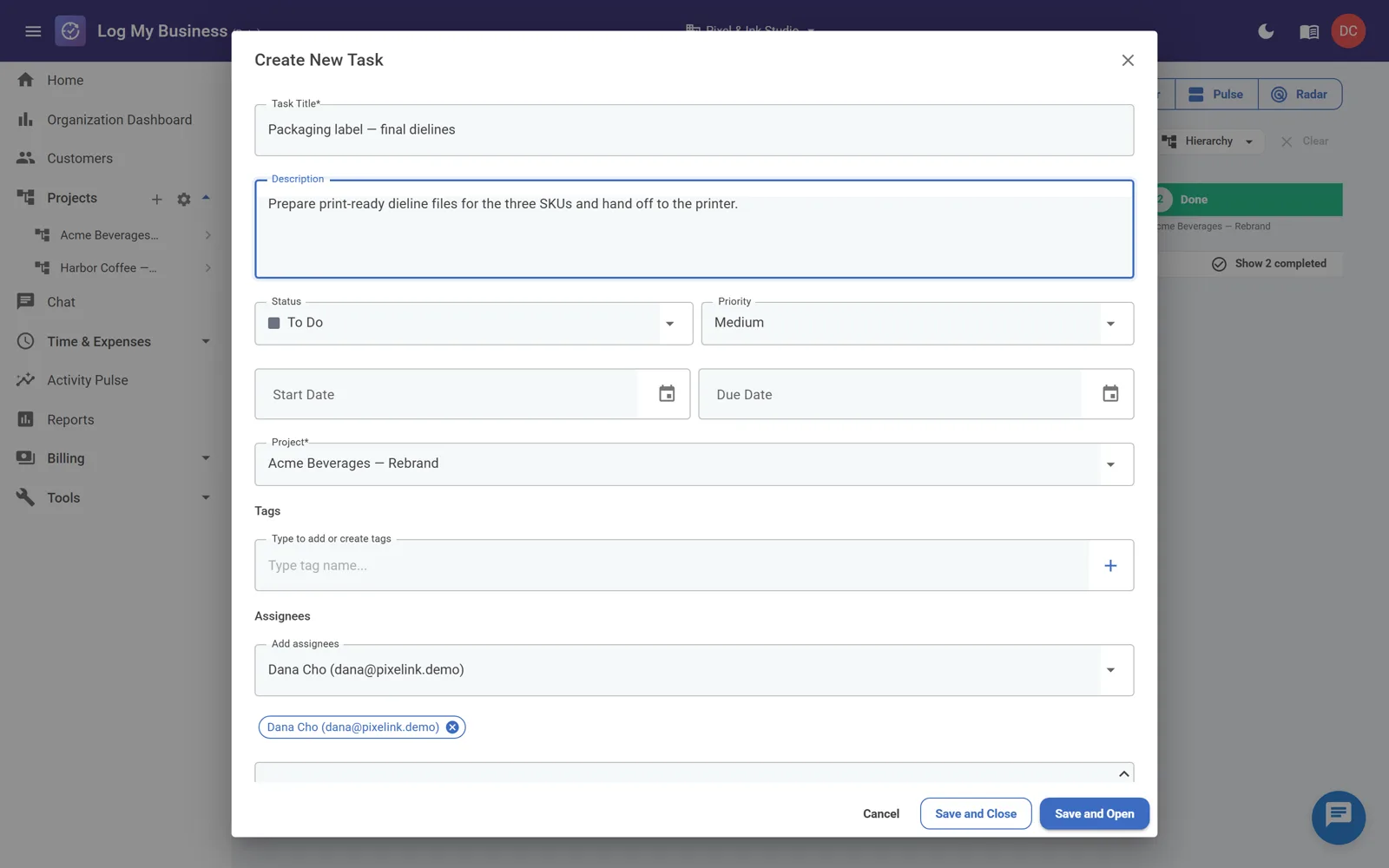
Task: Add a new project with plus icon
Action: [157, 199]
